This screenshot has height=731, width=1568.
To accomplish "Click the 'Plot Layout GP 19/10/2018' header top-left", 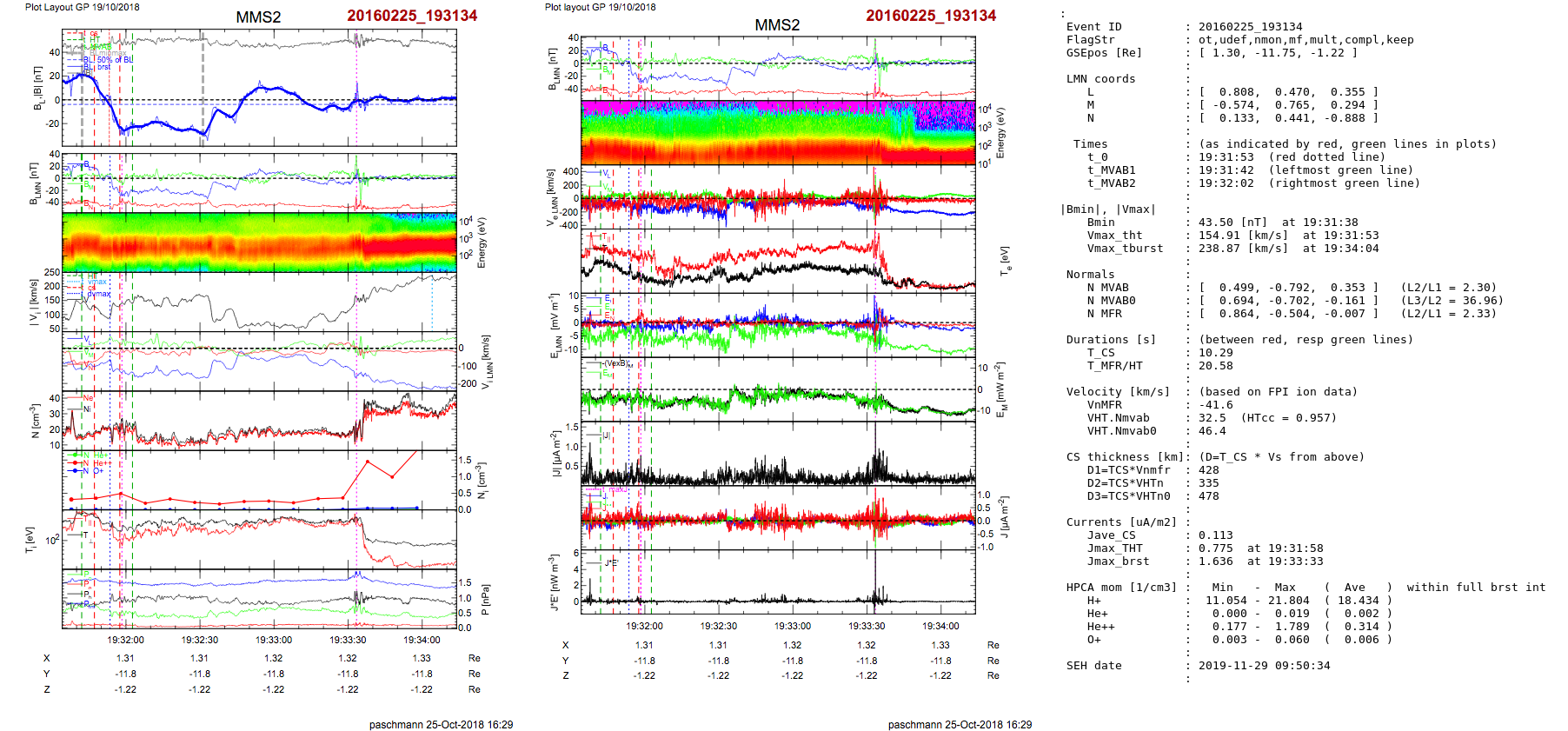I will coord(82,7).
